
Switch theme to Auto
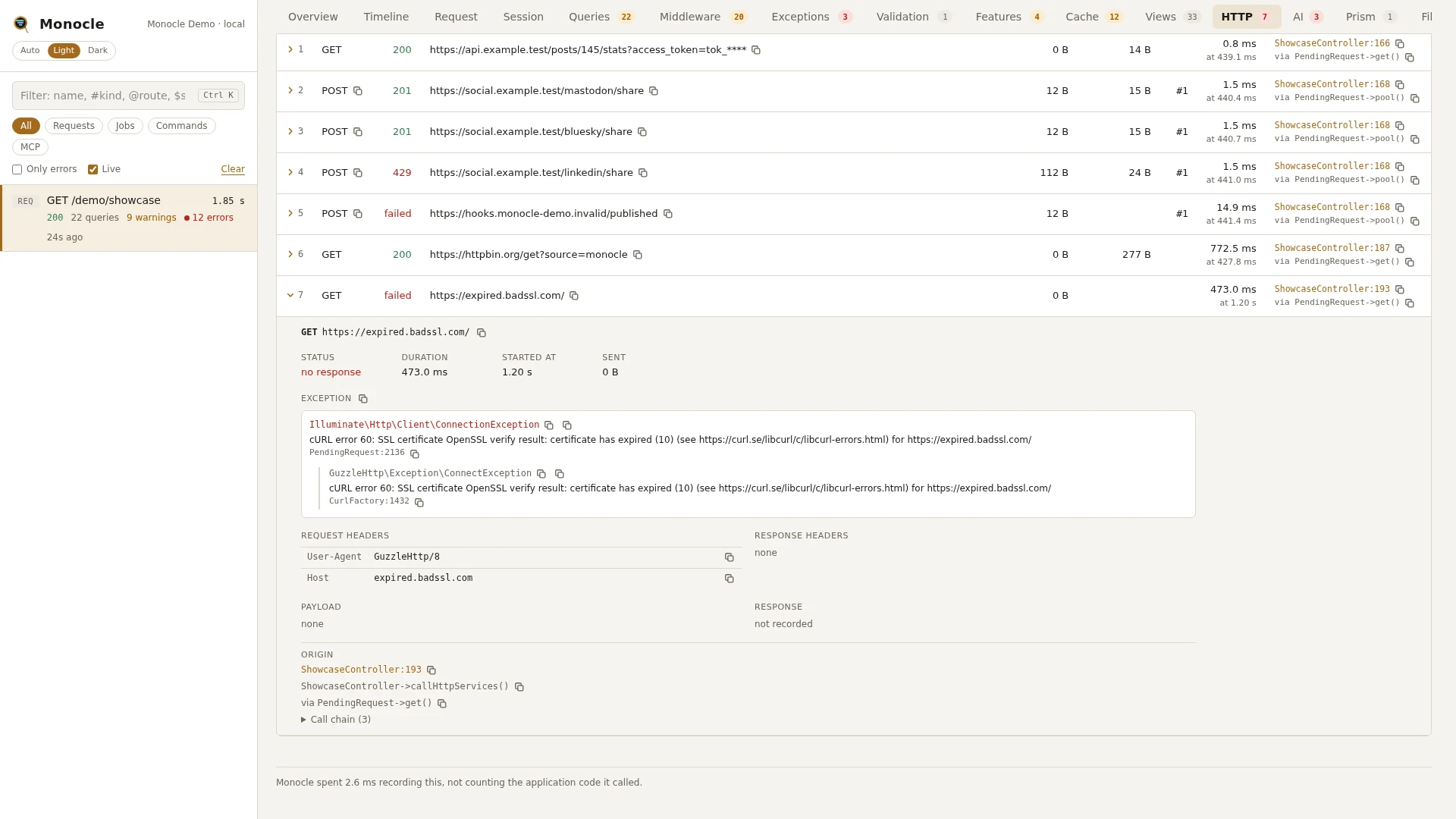(30, 51)
